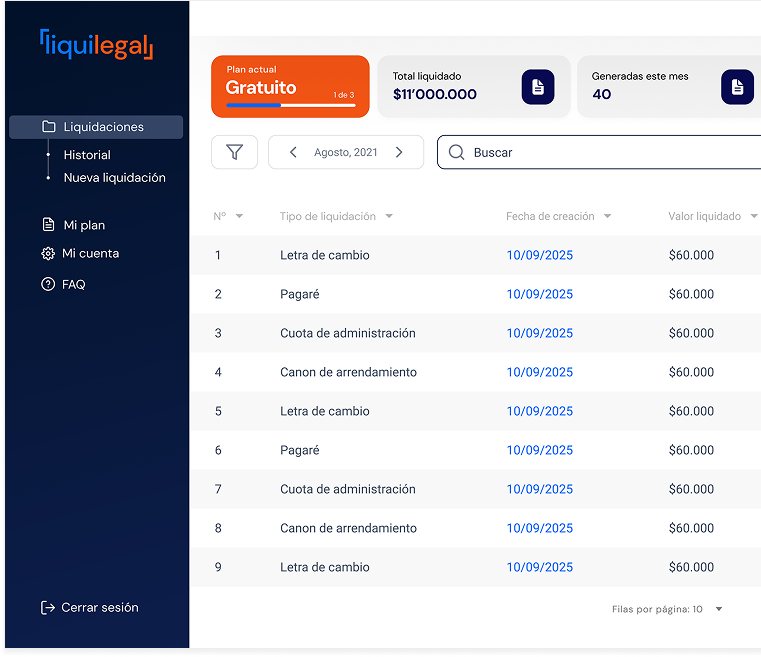Open the filter funnel icon button
761x657 pixels.
[x=234, y=152]
